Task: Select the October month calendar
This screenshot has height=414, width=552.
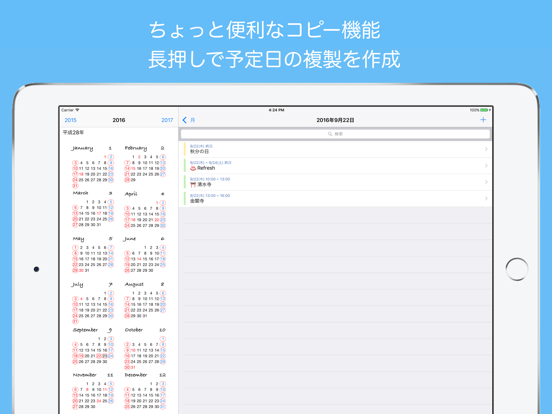Action: pyautogui.click(x=145, y=348)
